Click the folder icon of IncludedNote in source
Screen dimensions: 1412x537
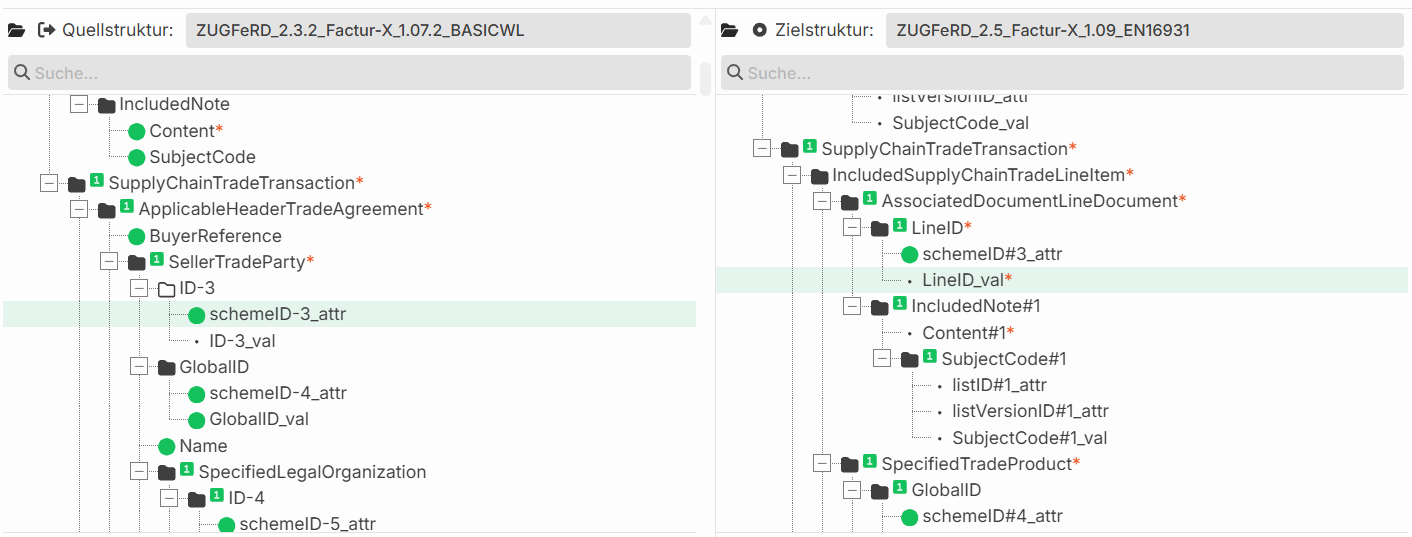point(107,105)
